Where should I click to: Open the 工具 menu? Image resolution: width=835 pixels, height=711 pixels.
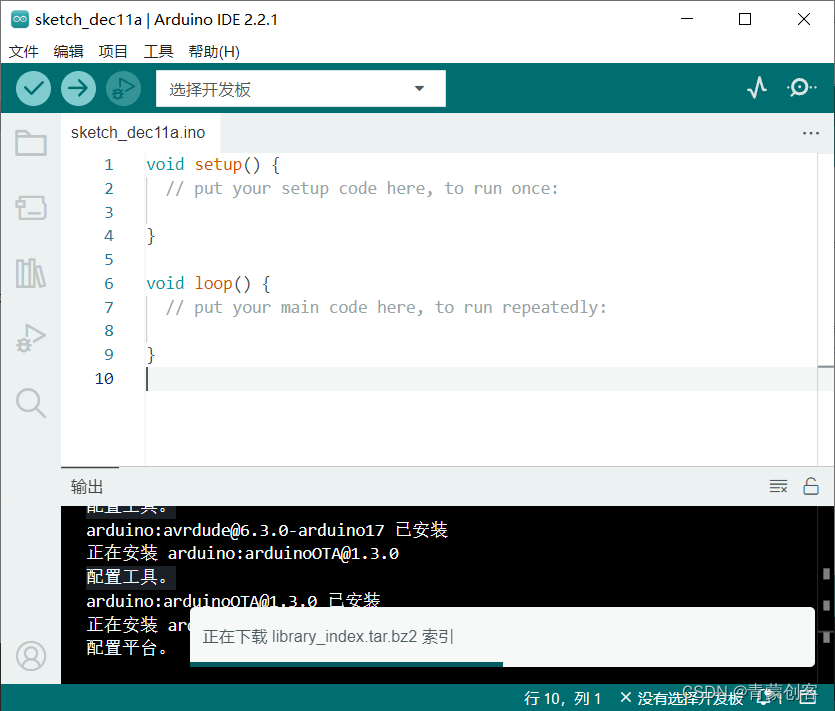tap(158, 51)
